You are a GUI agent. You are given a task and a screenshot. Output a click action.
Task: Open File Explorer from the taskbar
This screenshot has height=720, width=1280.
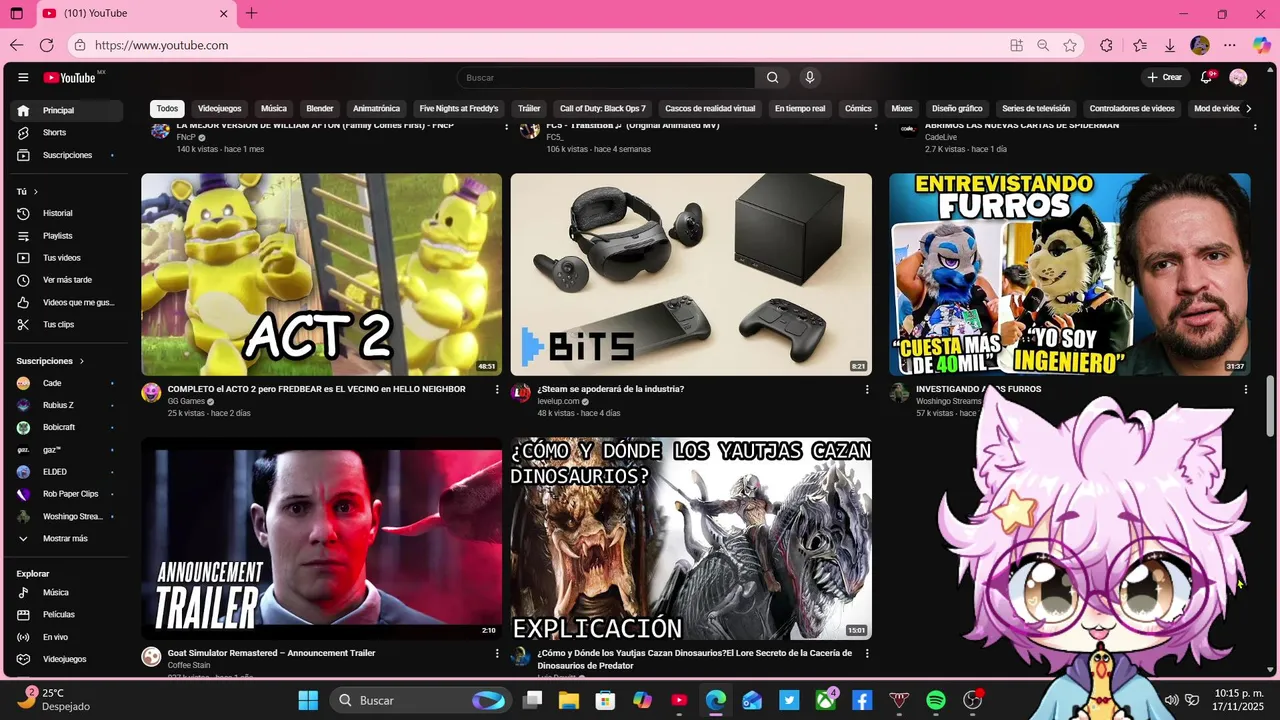tap(569, 700)
